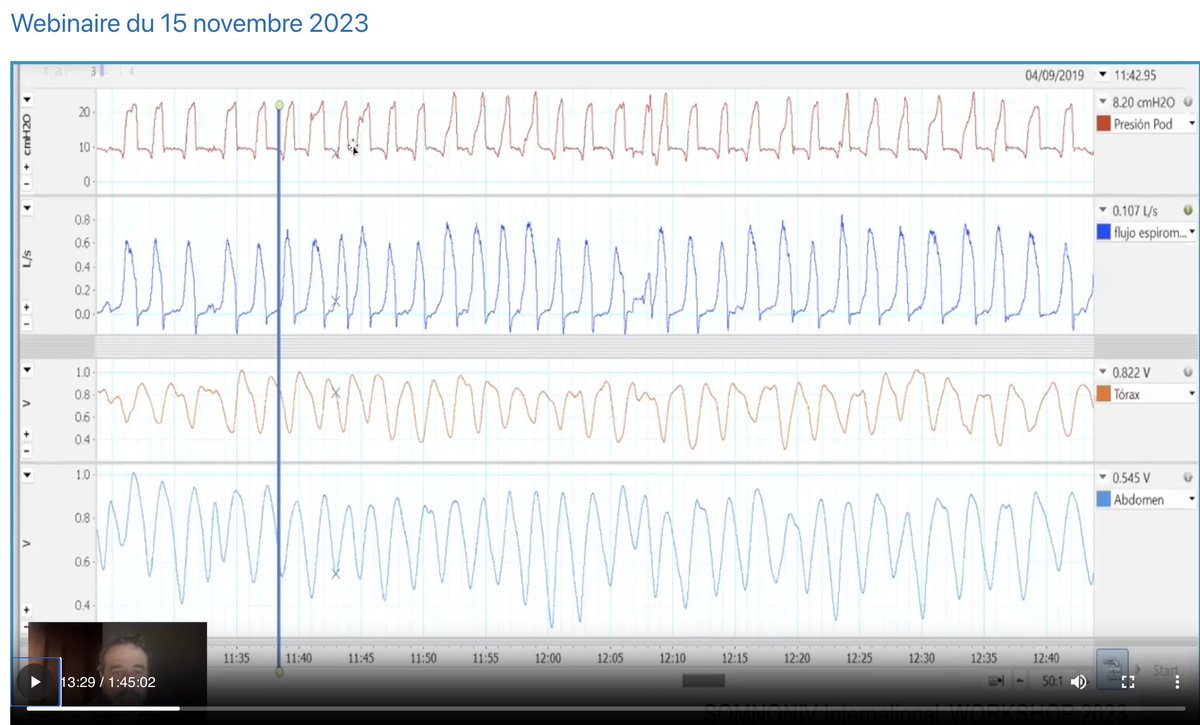
Task: Click the 13:29 / 1:45:02 video time readout
Action: [x=108, y=682]
